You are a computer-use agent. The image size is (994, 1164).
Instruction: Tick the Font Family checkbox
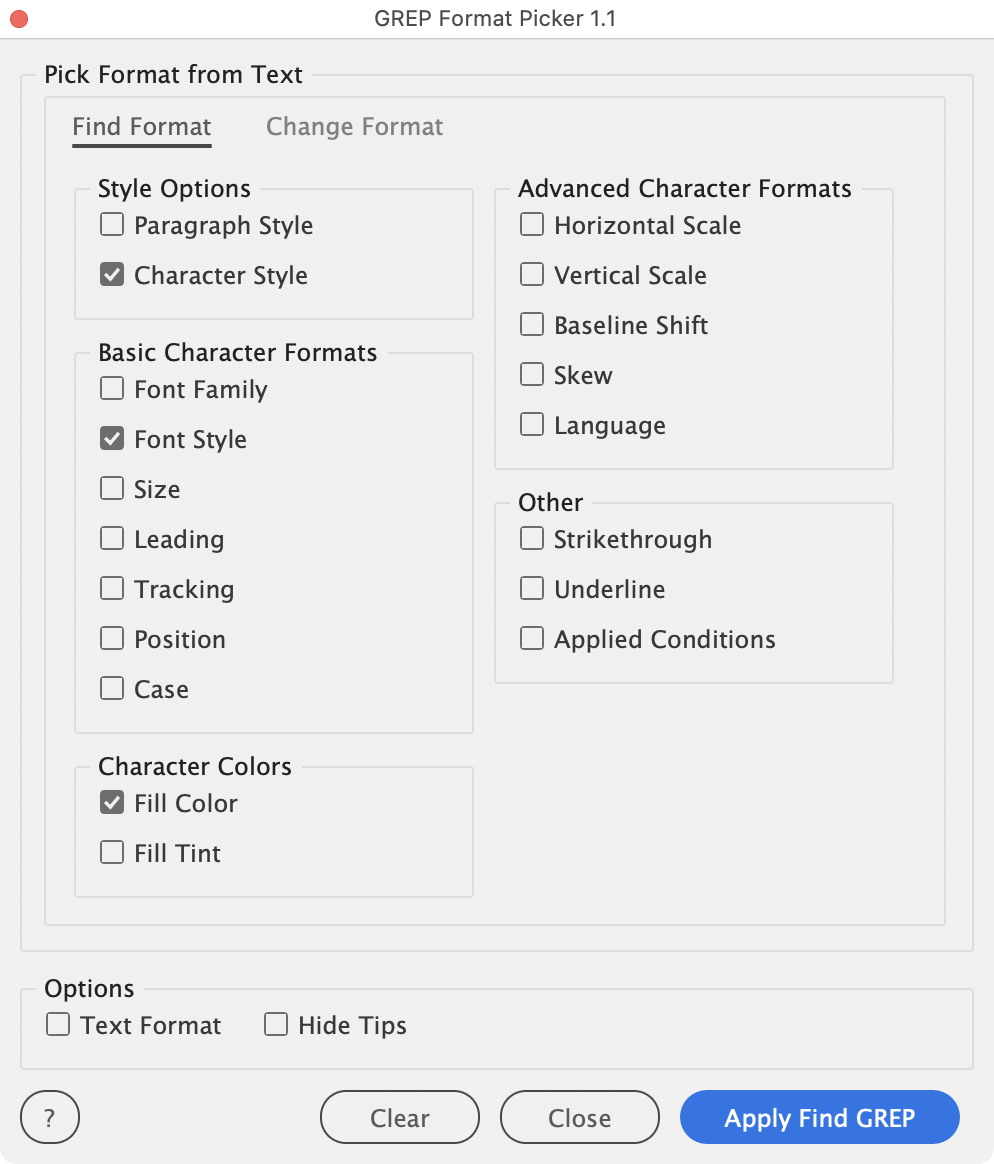(x=112, y=389)
